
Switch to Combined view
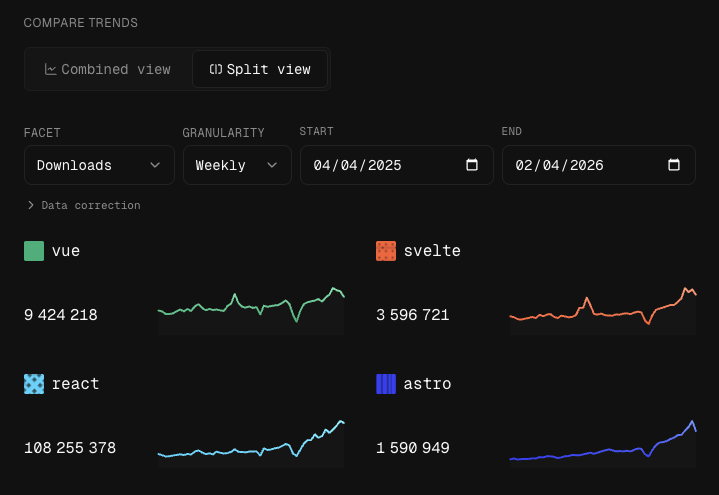[107, 70]
